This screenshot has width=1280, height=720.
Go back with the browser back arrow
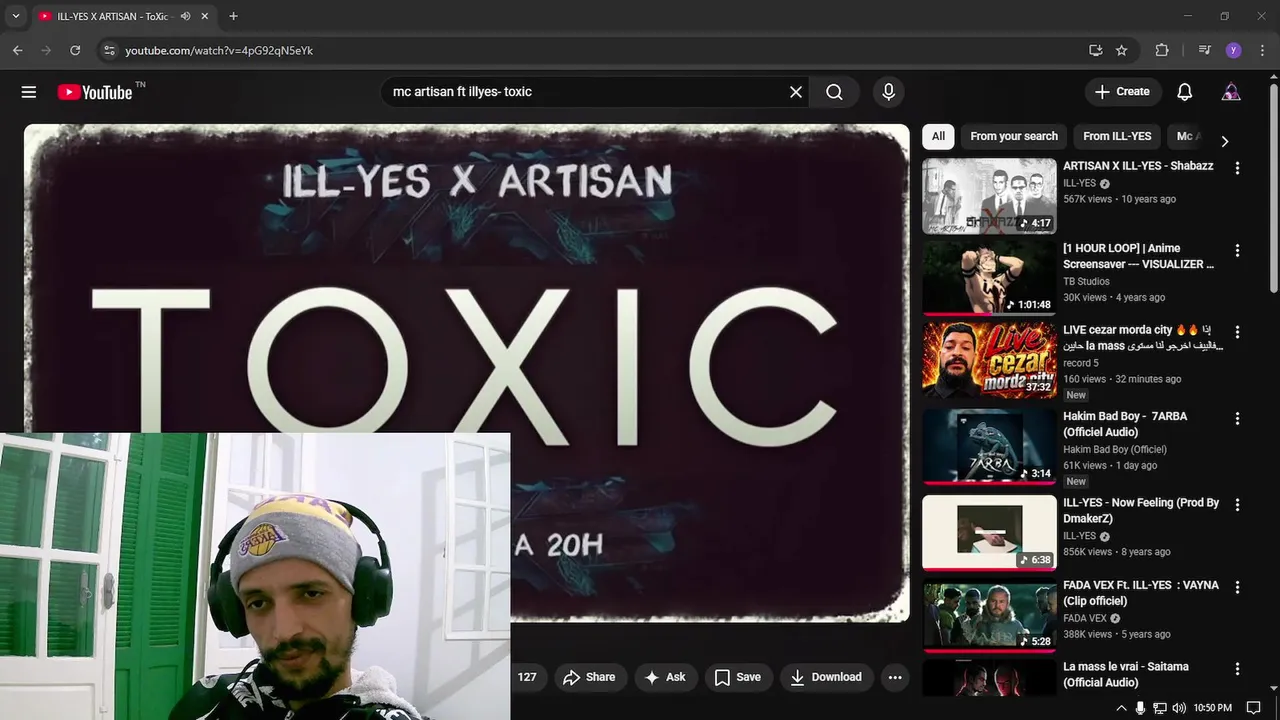[x=17, y=50]
